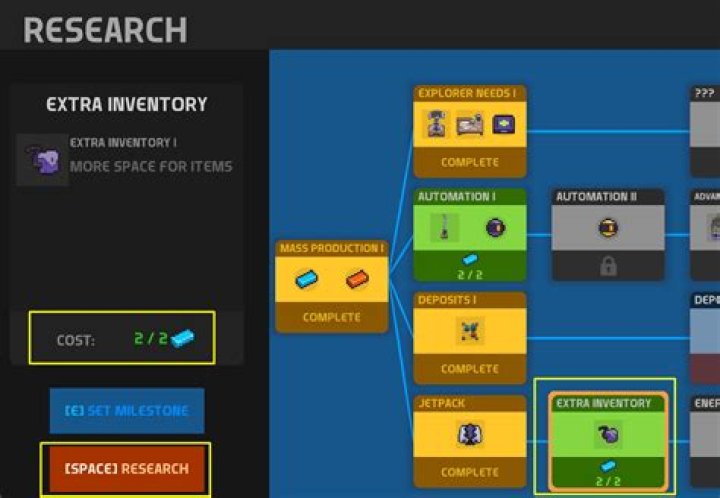Select the Jetpack node title

441,403
